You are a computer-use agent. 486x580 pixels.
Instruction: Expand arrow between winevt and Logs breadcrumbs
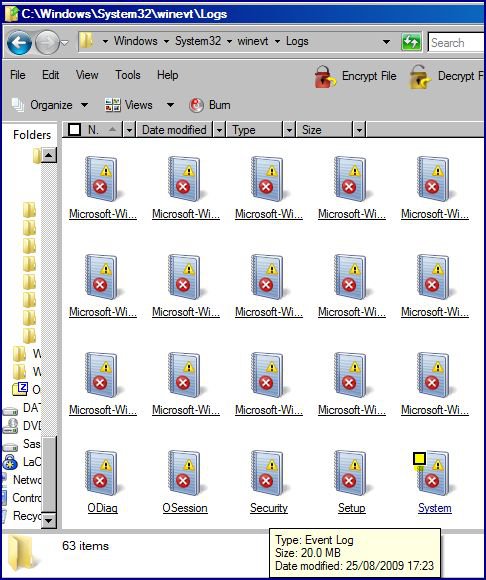click(x=277, y=41)
